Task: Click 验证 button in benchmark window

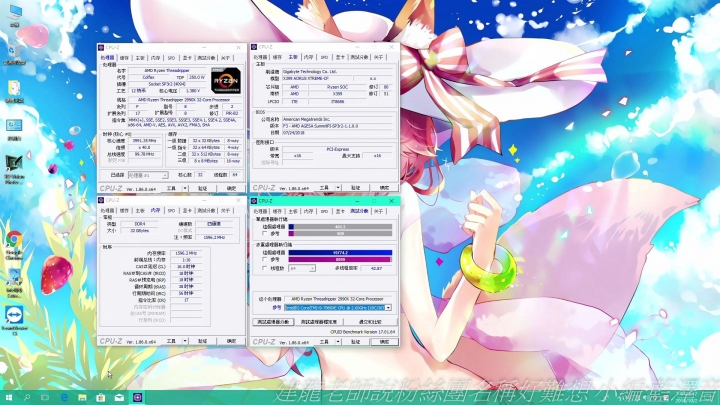Action: click(x=355, y=342)
